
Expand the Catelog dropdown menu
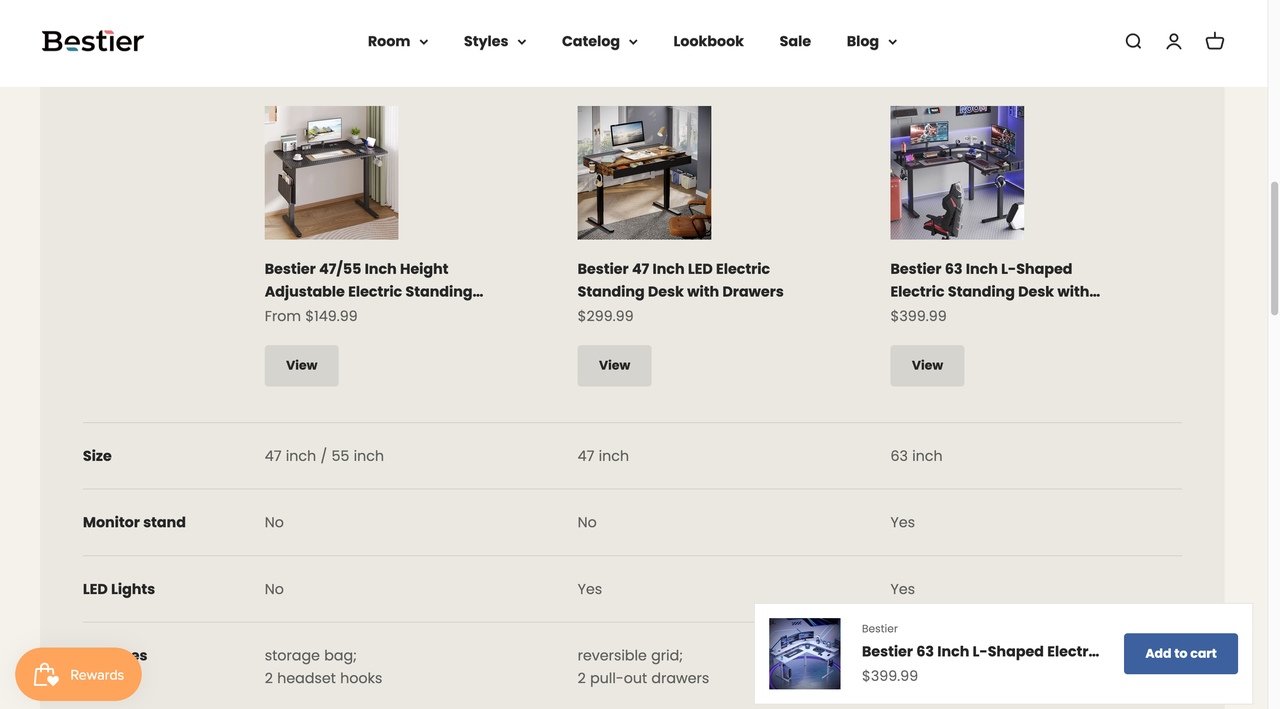[600, 41]
